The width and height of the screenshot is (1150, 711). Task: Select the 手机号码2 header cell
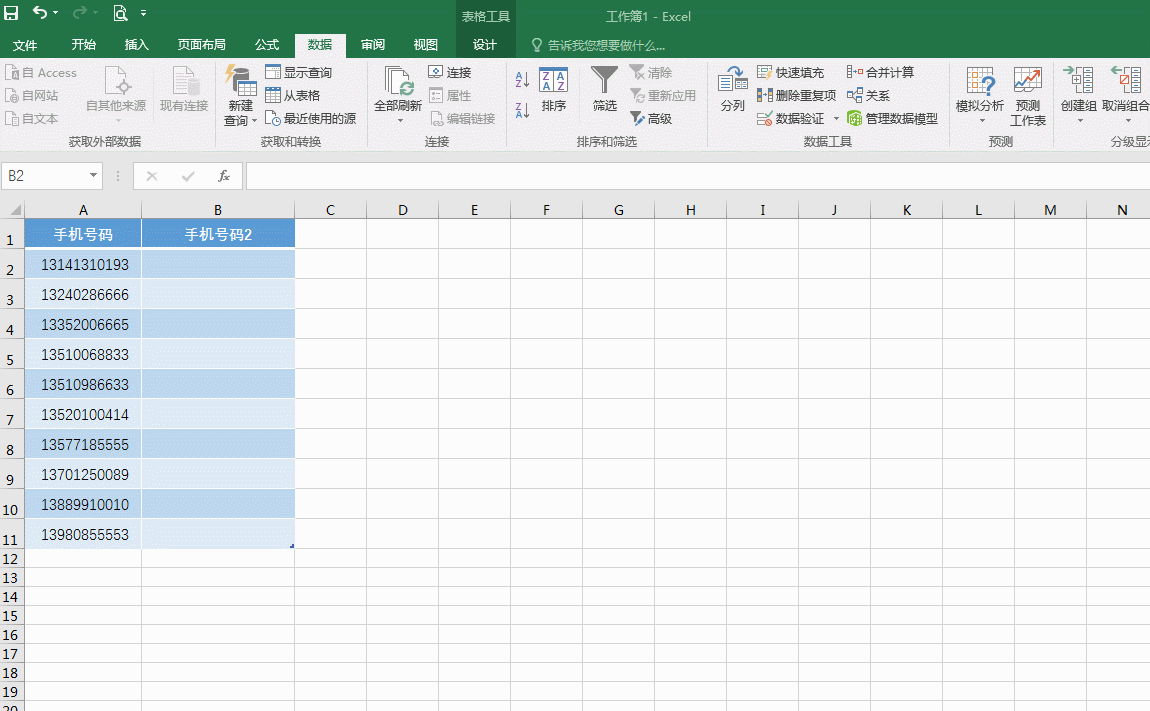pyautogui.click(x=218, y=234)
